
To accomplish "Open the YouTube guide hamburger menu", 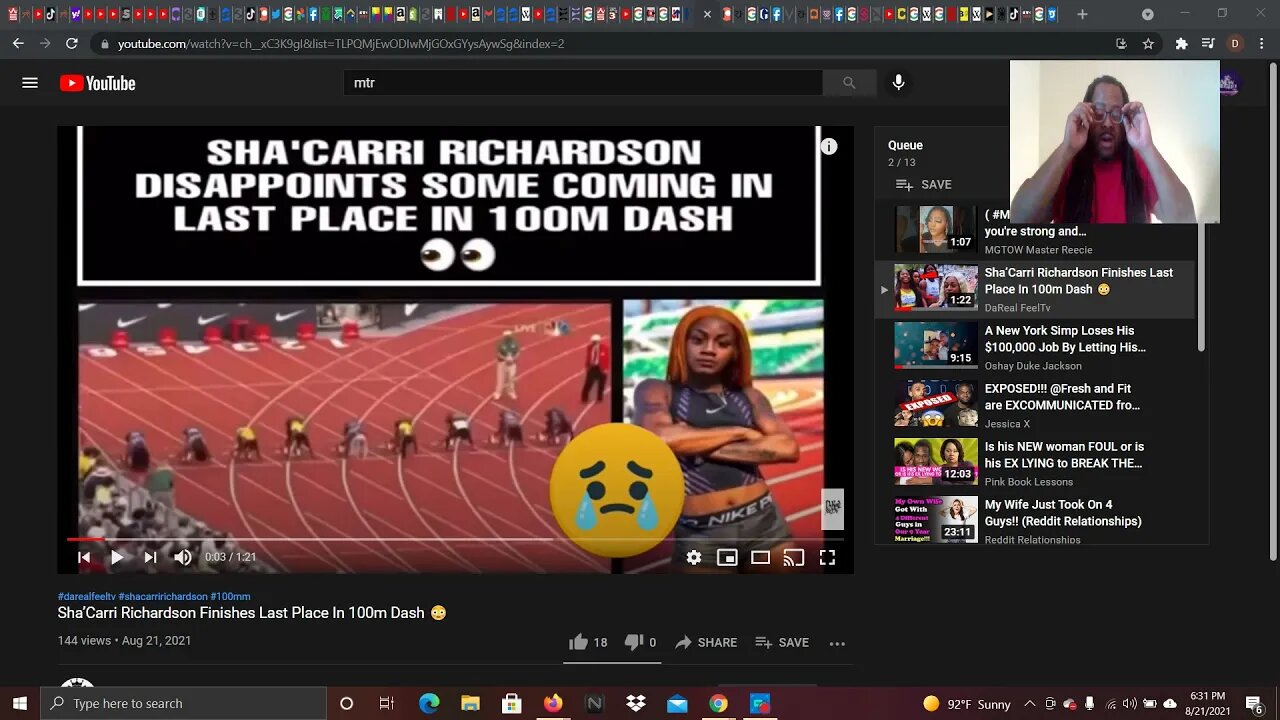I will (30, 83).
